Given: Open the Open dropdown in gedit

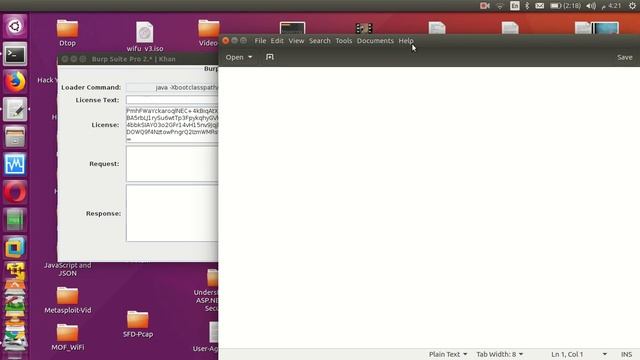Looking at the screenshot, I should (239, 57).
